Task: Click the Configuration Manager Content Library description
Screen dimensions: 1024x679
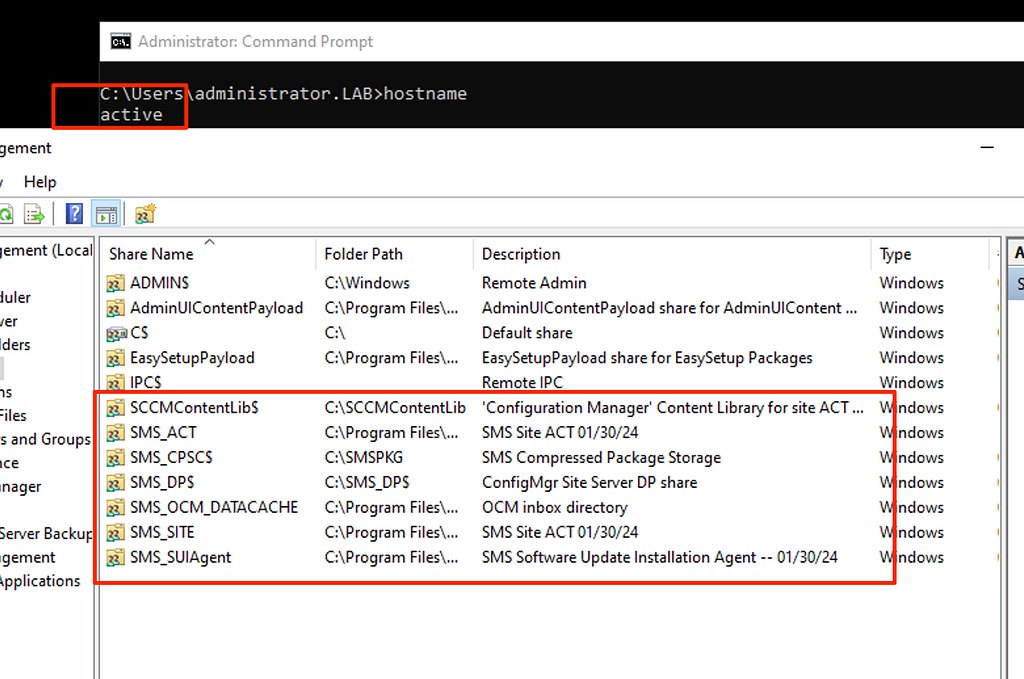Action: pos(672,408)
